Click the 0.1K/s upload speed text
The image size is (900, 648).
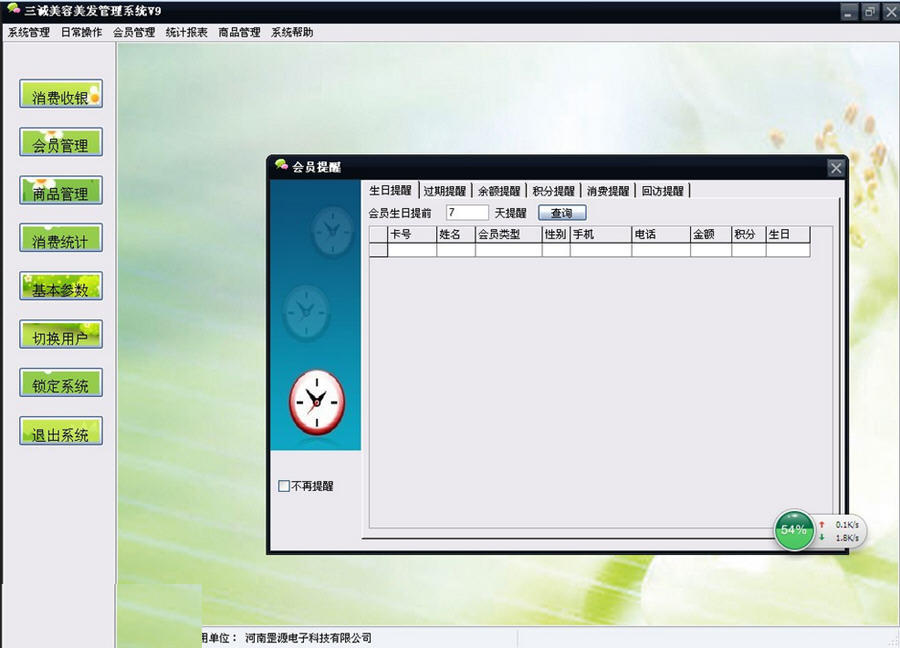pos(847,525)
